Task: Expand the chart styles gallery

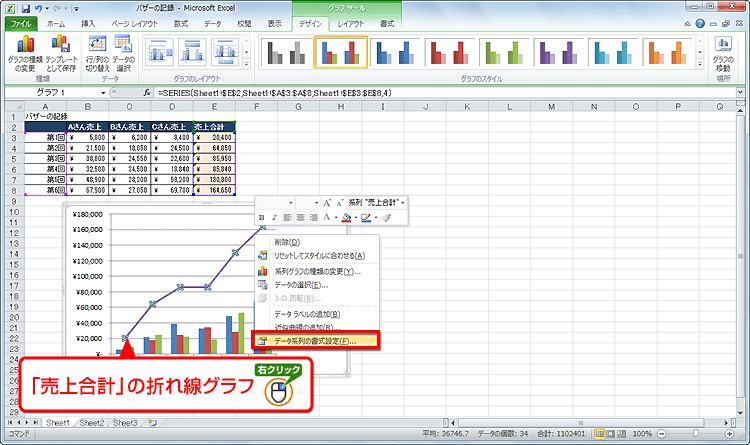Action: [x=700, y=64]
